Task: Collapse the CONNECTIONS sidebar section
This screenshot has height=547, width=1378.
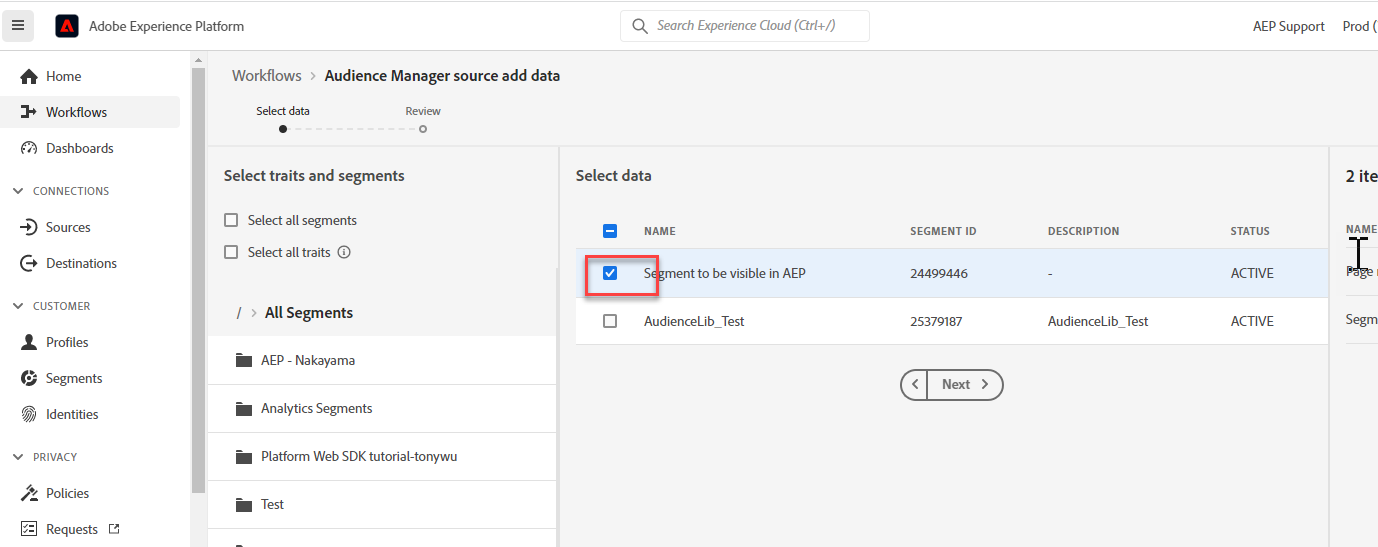Action: [18, 191]
